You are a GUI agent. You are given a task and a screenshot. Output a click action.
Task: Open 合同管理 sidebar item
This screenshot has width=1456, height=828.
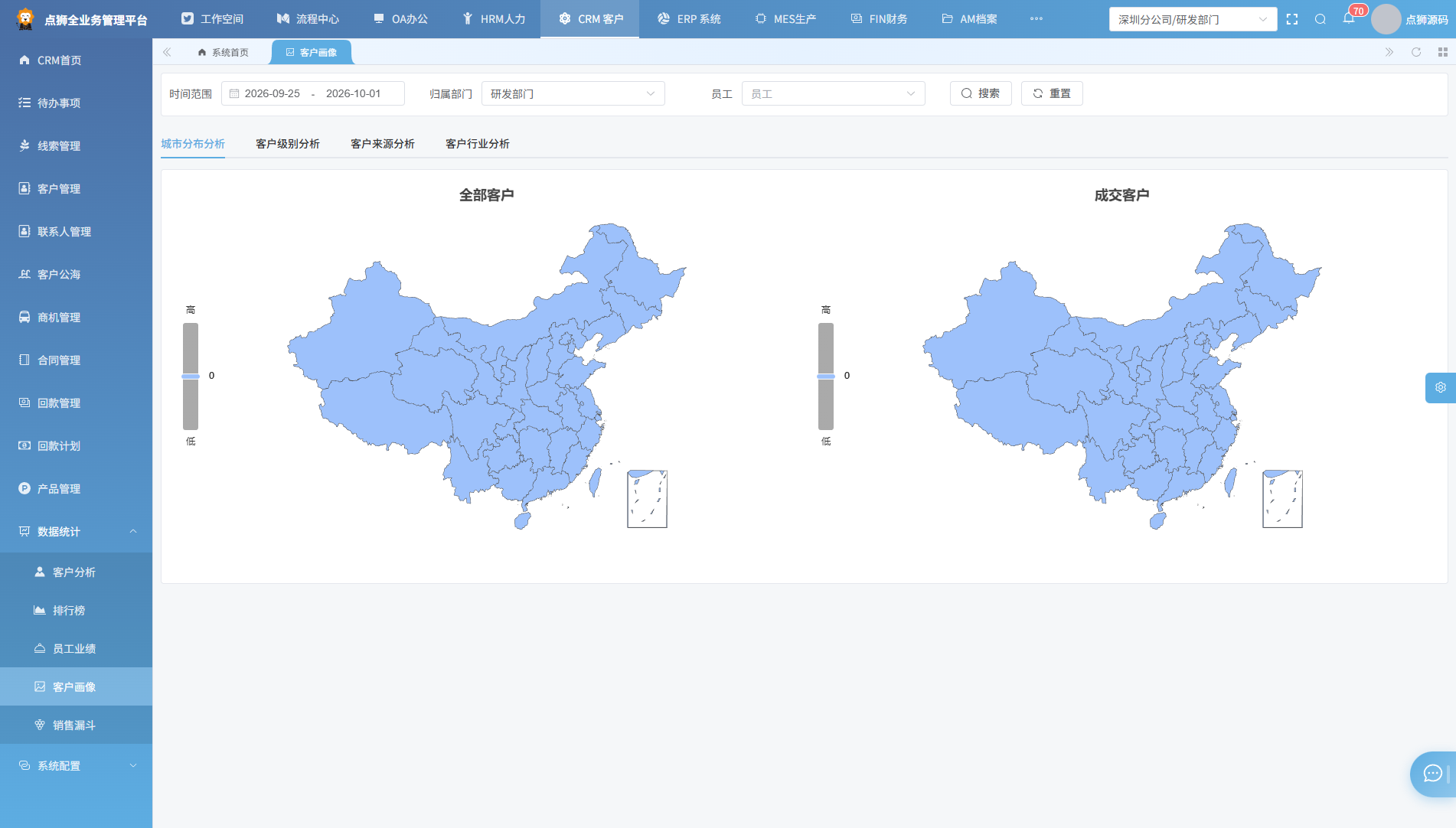pos(77,360)
